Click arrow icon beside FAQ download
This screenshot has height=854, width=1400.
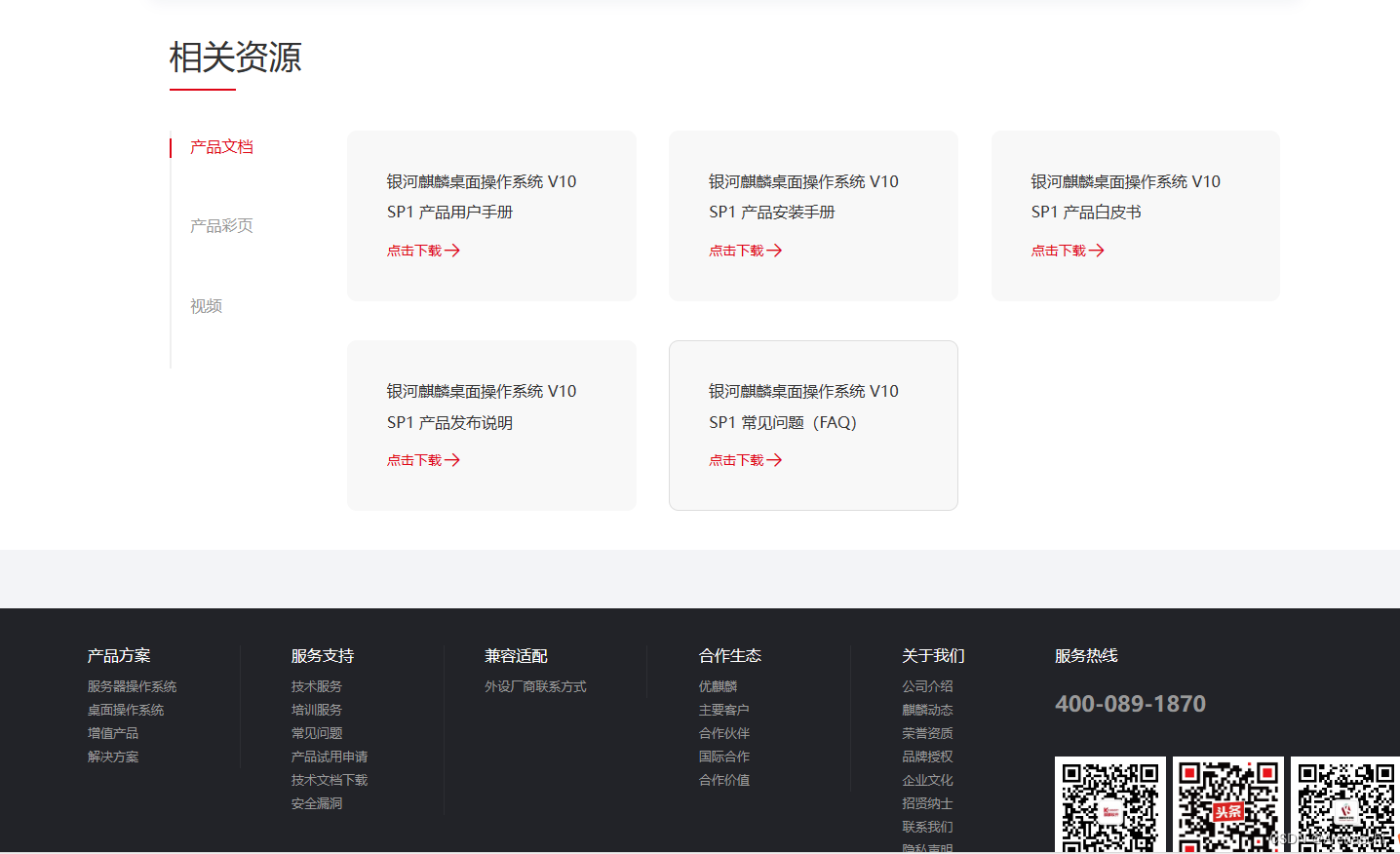774,460
